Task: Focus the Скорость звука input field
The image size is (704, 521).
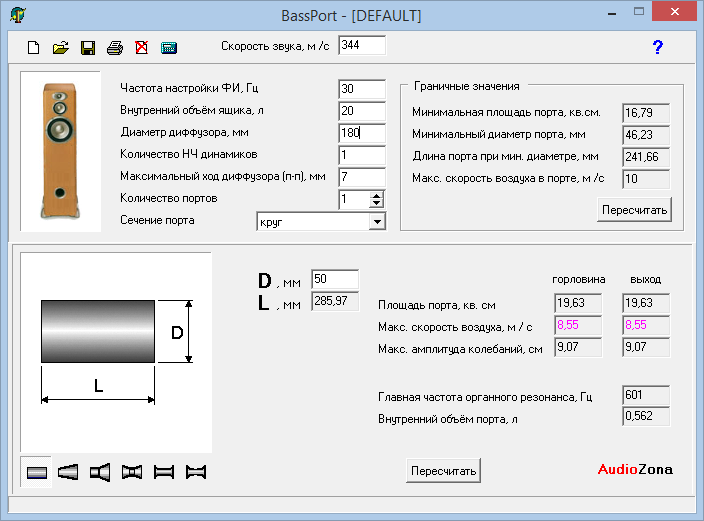Action: 361,45
